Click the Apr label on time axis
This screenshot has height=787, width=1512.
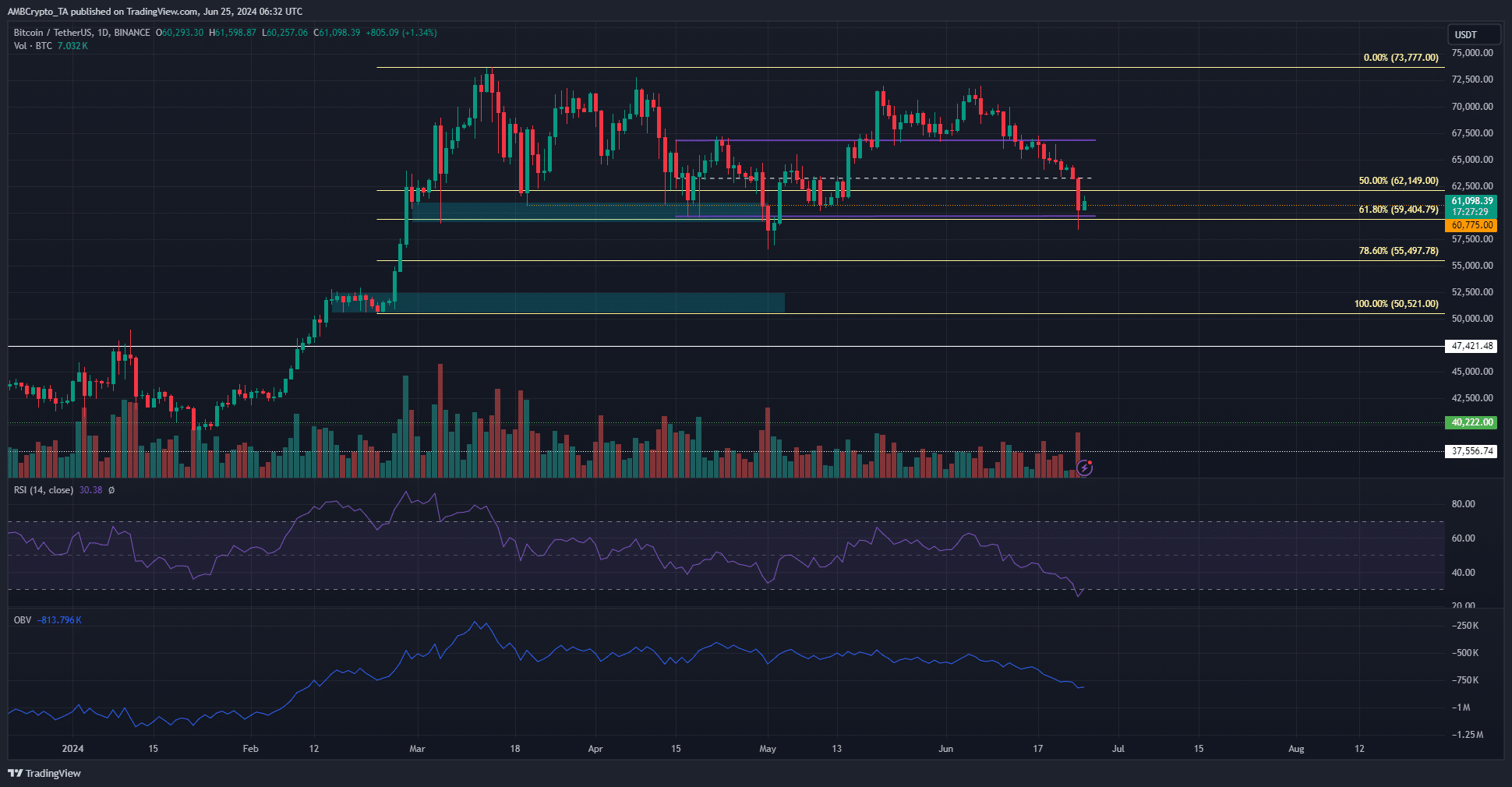click(595, 749)
